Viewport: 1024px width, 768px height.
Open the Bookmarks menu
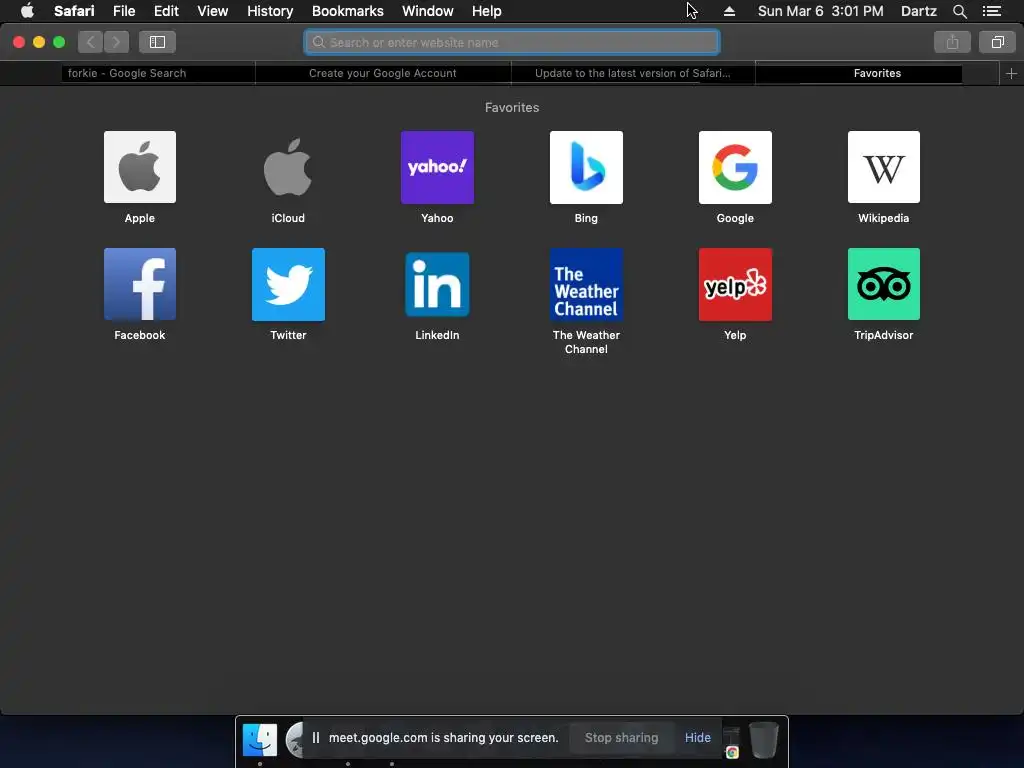347,11
